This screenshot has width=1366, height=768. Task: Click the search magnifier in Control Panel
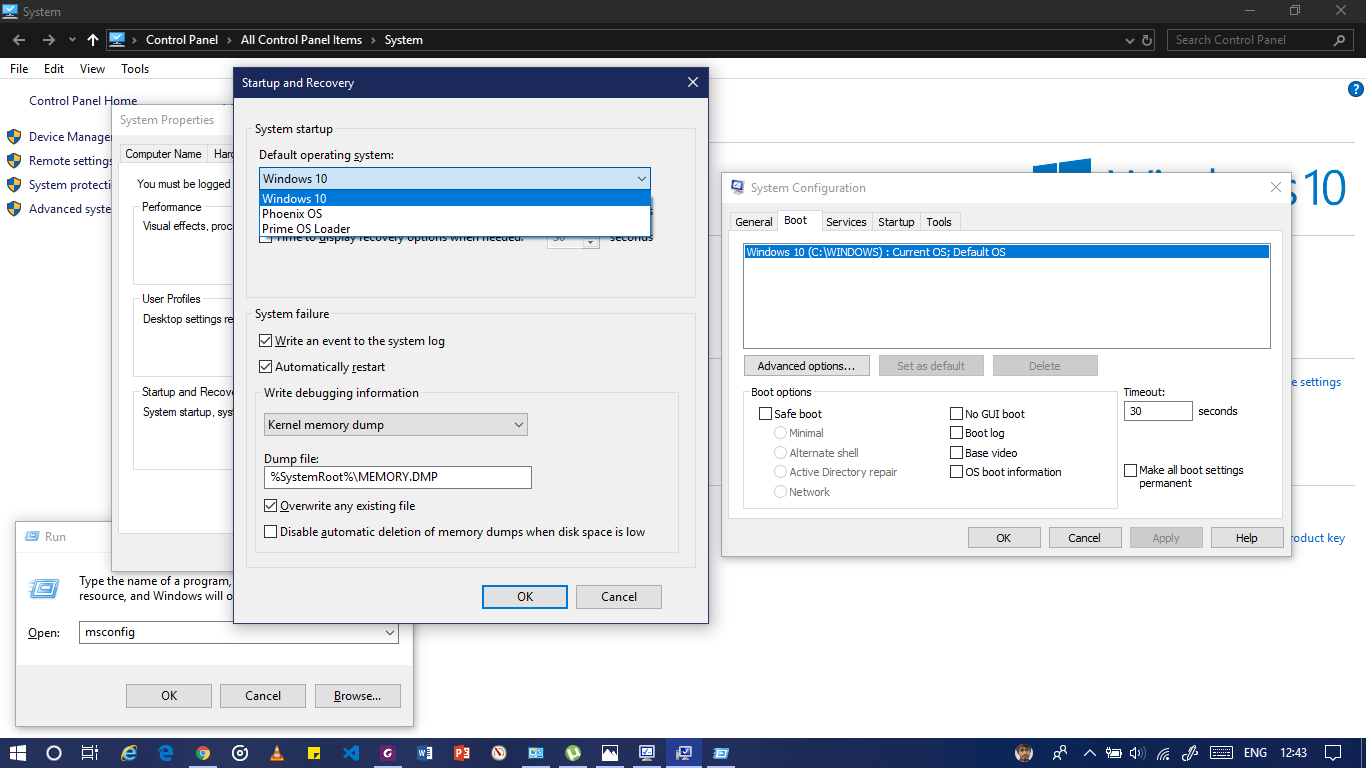click(x=1340, y=40)
